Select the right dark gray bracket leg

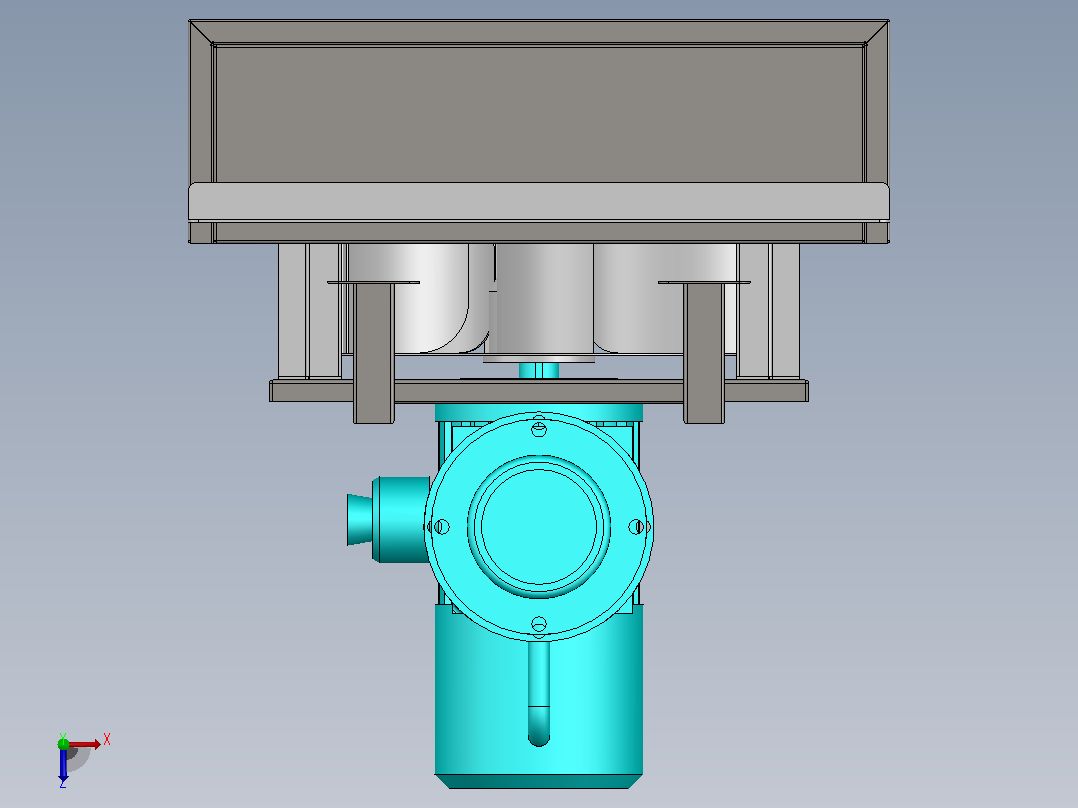pyautogui.click(x=704, y=353)
